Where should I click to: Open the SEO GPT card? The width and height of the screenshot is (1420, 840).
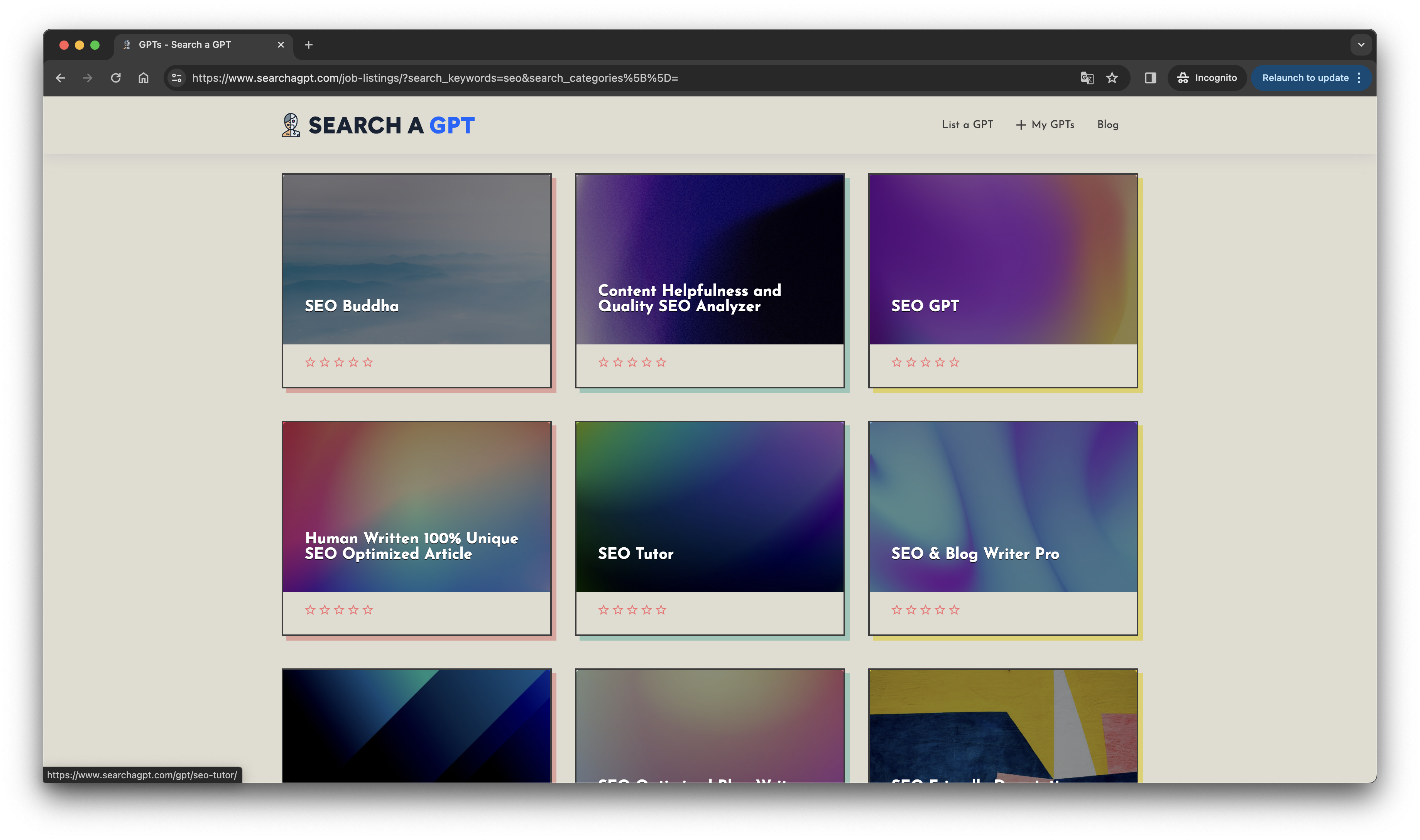coord(1003,281)
